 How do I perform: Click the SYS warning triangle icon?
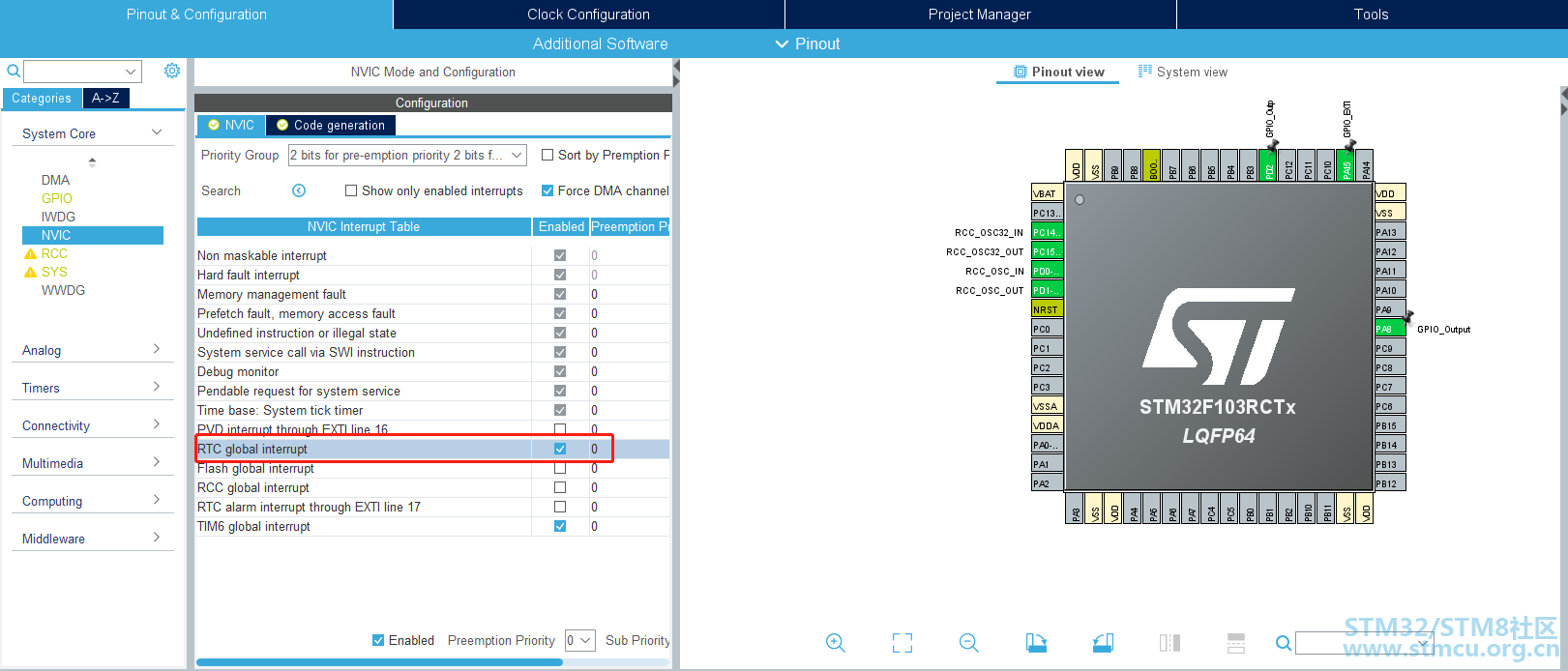(x=30, y=273)
